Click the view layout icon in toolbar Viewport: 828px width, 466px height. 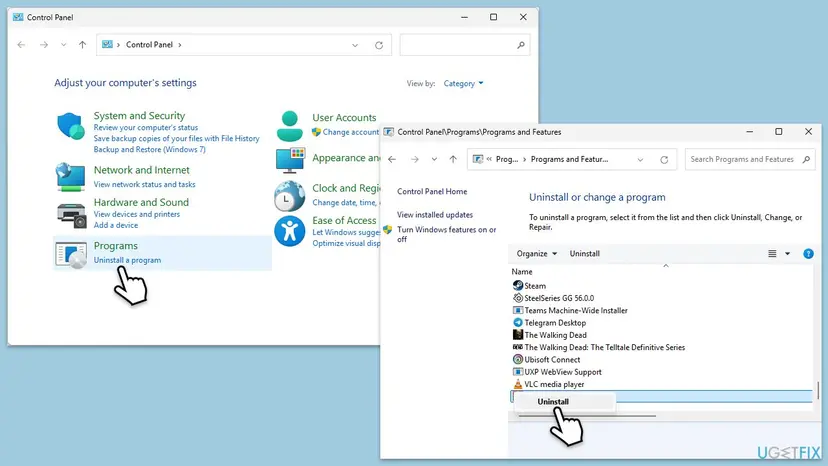coord(772,254)
